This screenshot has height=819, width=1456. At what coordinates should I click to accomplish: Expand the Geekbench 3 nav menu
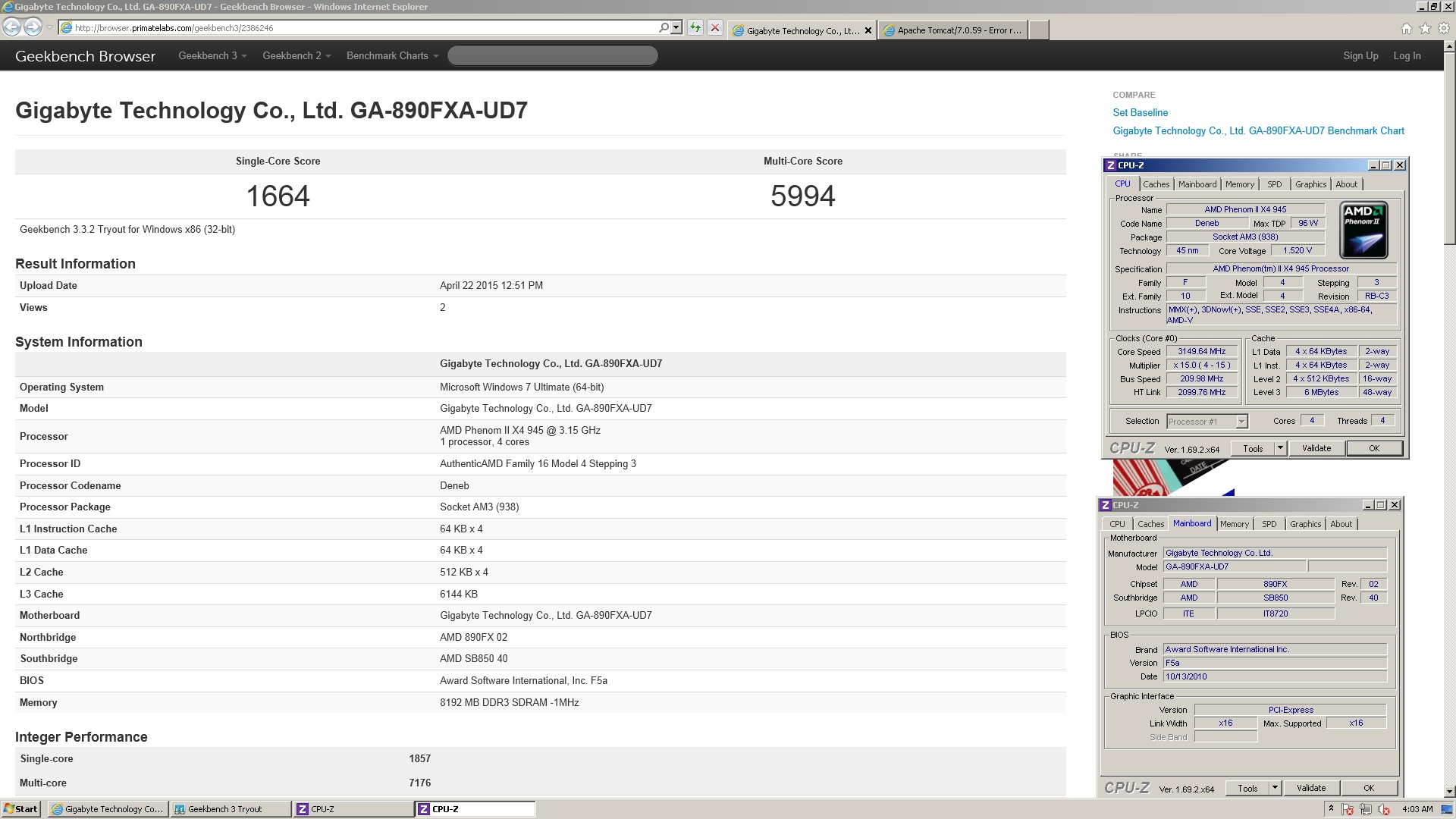click(x=212, y=56)
